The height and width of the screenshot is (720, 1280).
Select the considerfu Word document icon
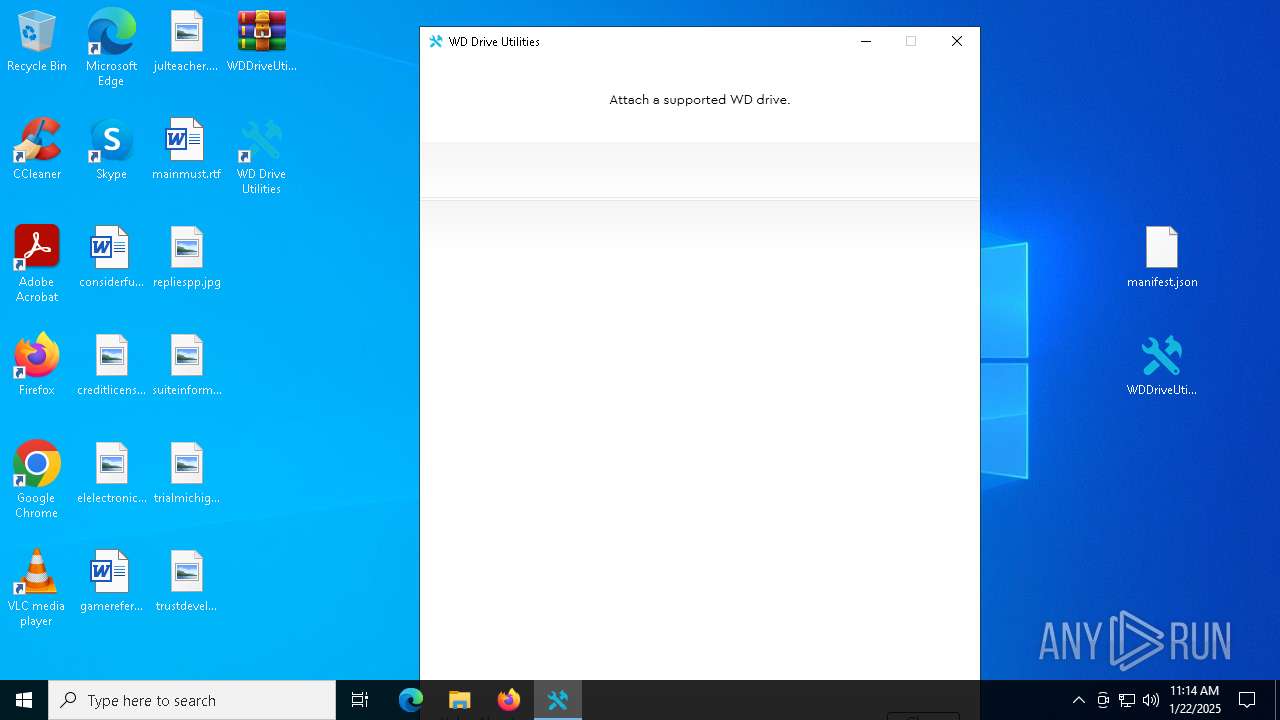[x=111, y=258]
